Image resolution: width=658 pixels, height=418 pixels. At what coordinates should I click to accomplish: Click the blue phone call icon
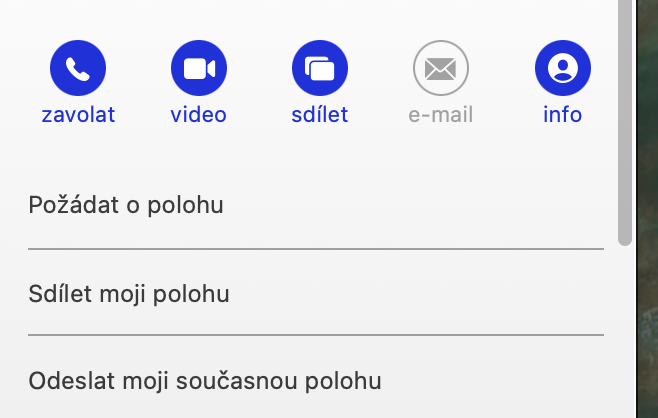[78, 68]
